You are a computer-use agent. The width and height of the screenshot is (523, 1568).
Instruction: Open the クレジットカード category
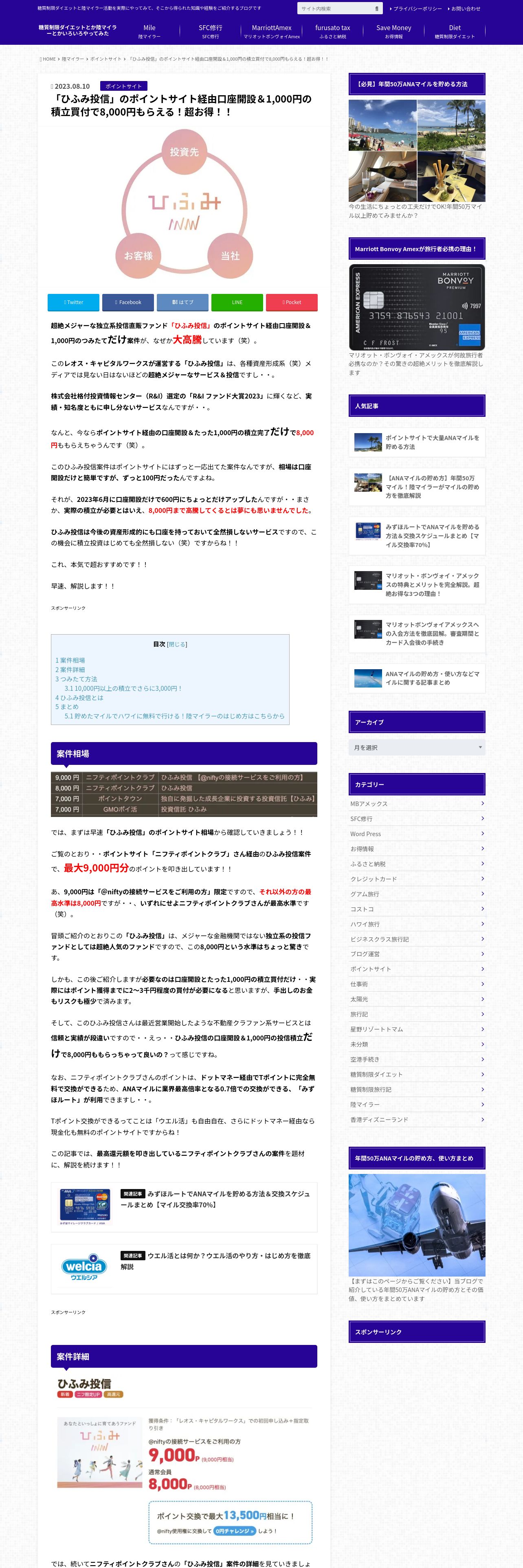[416, 879]
